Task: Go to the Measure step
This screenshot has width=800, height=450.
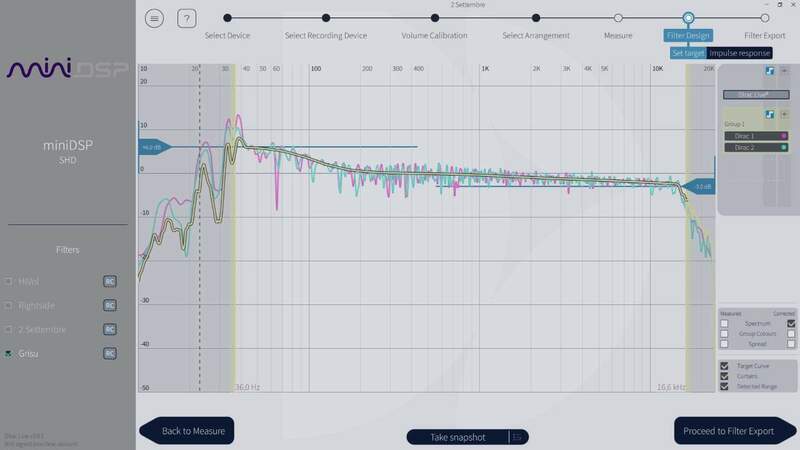Action: click(x=618, y=18)
